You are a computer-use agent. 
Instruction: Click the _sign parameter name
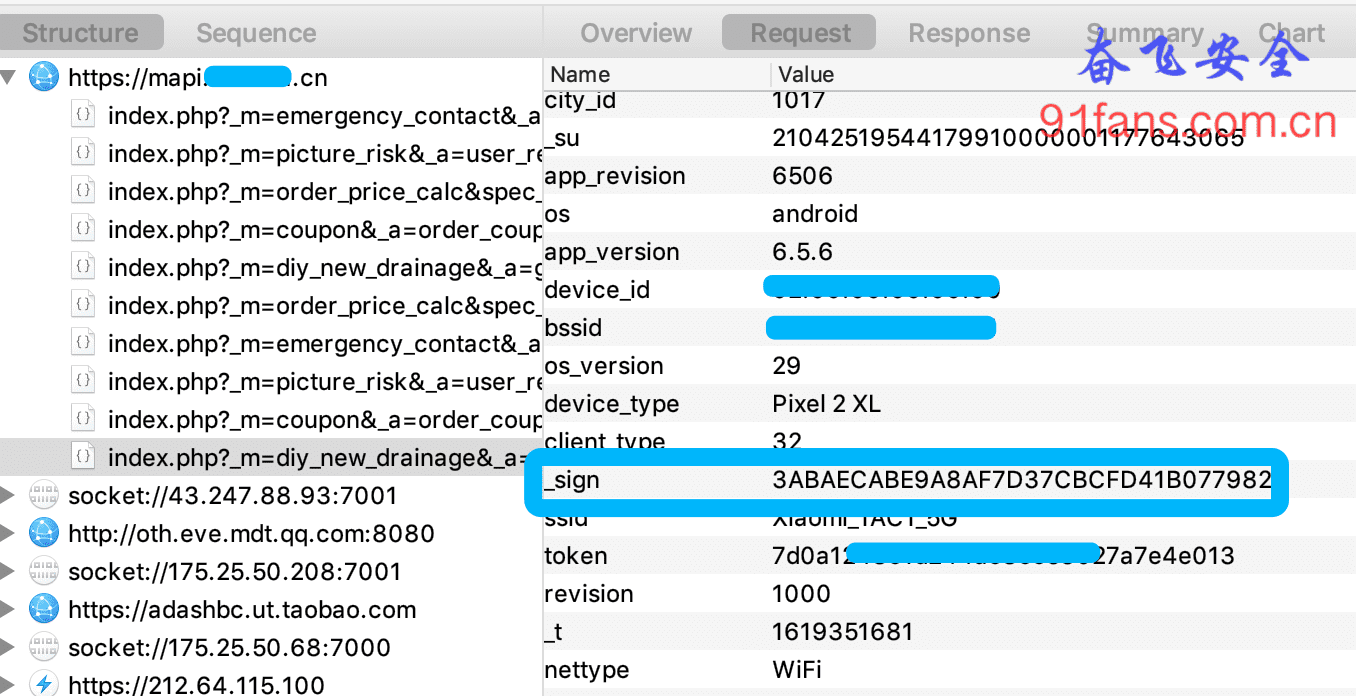572,480
